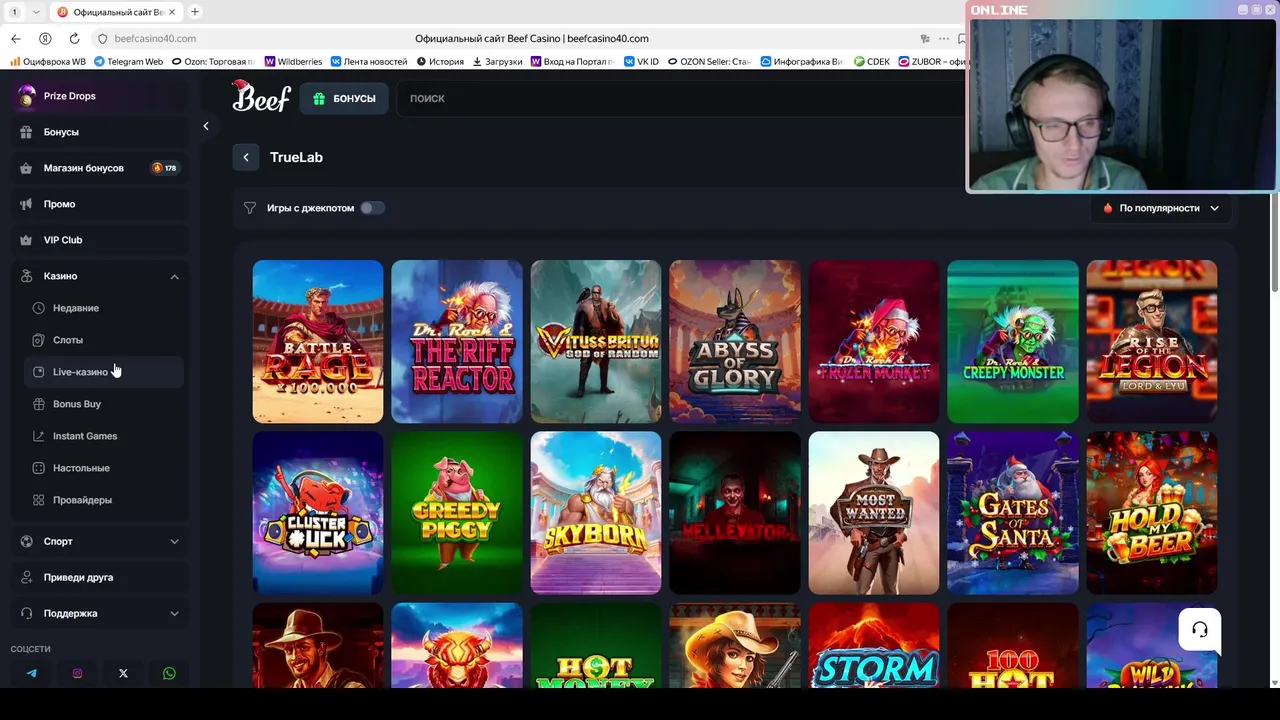Open Skyborn game thumbnail
The height and width of the screenshot is (720, 1280).
point(596,513)
